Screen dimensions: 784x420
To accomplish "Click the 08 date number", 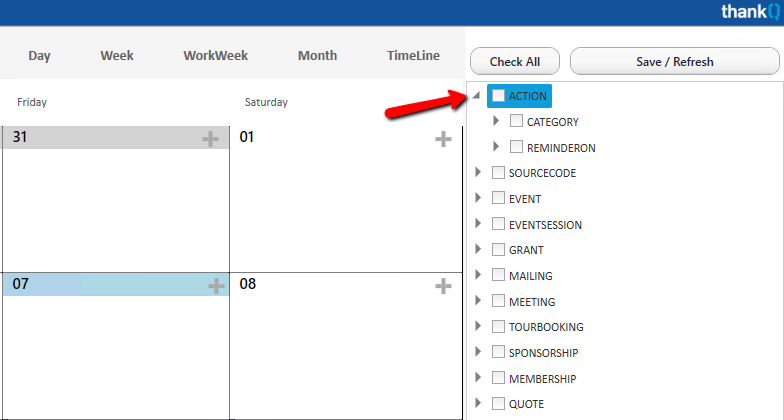I will 248,284.
